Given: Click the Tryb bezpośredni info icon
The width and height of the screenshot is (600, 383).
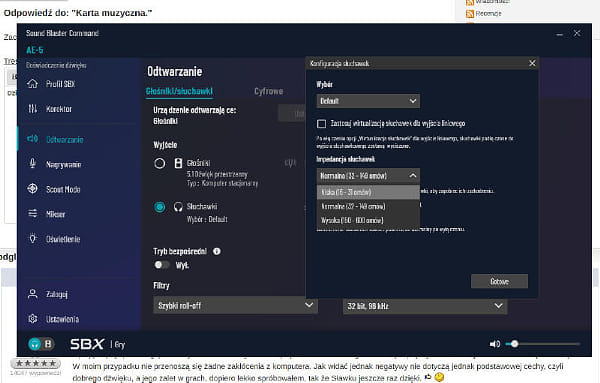Looking at the screenshot, I should coord(217,251).
